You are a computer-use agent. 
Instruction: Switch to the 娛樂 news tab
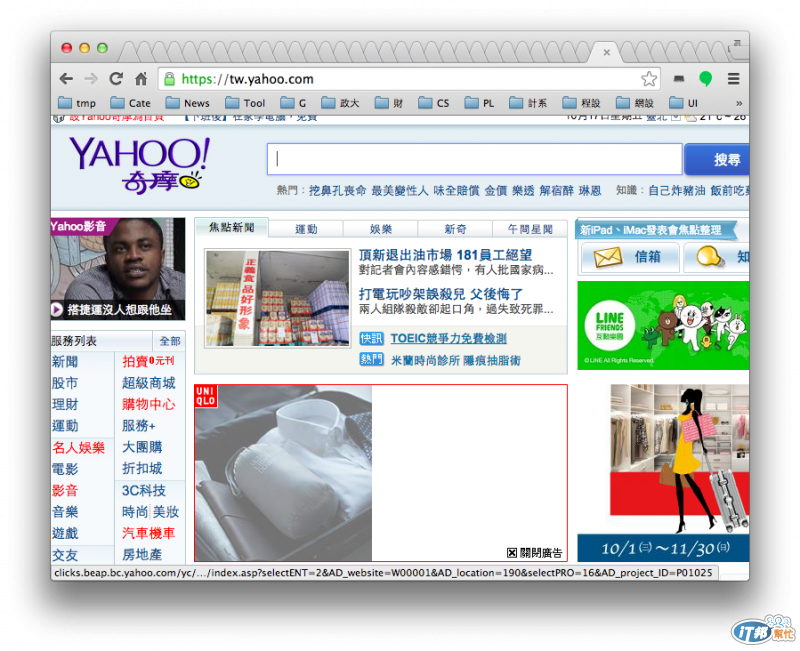(381, 229)
